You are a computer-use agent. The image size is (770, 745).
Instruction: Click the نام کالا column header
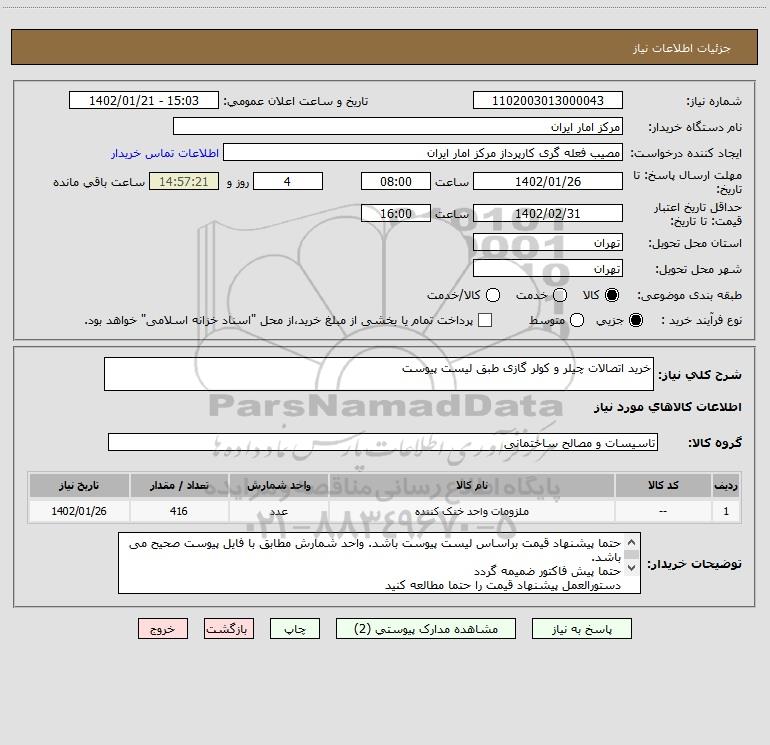(x=471, y=485)
